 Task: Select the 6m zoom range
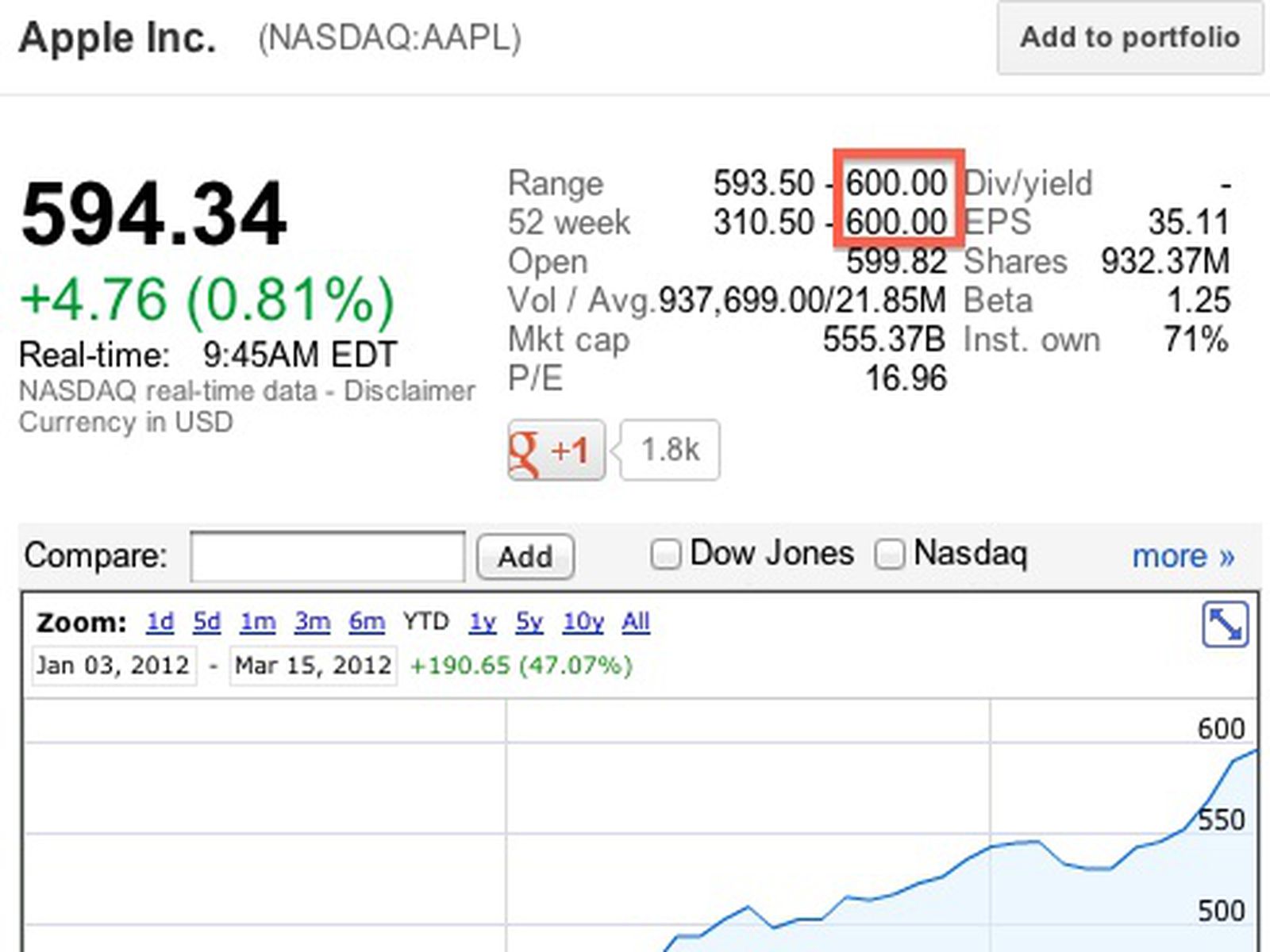pos(366,622)
